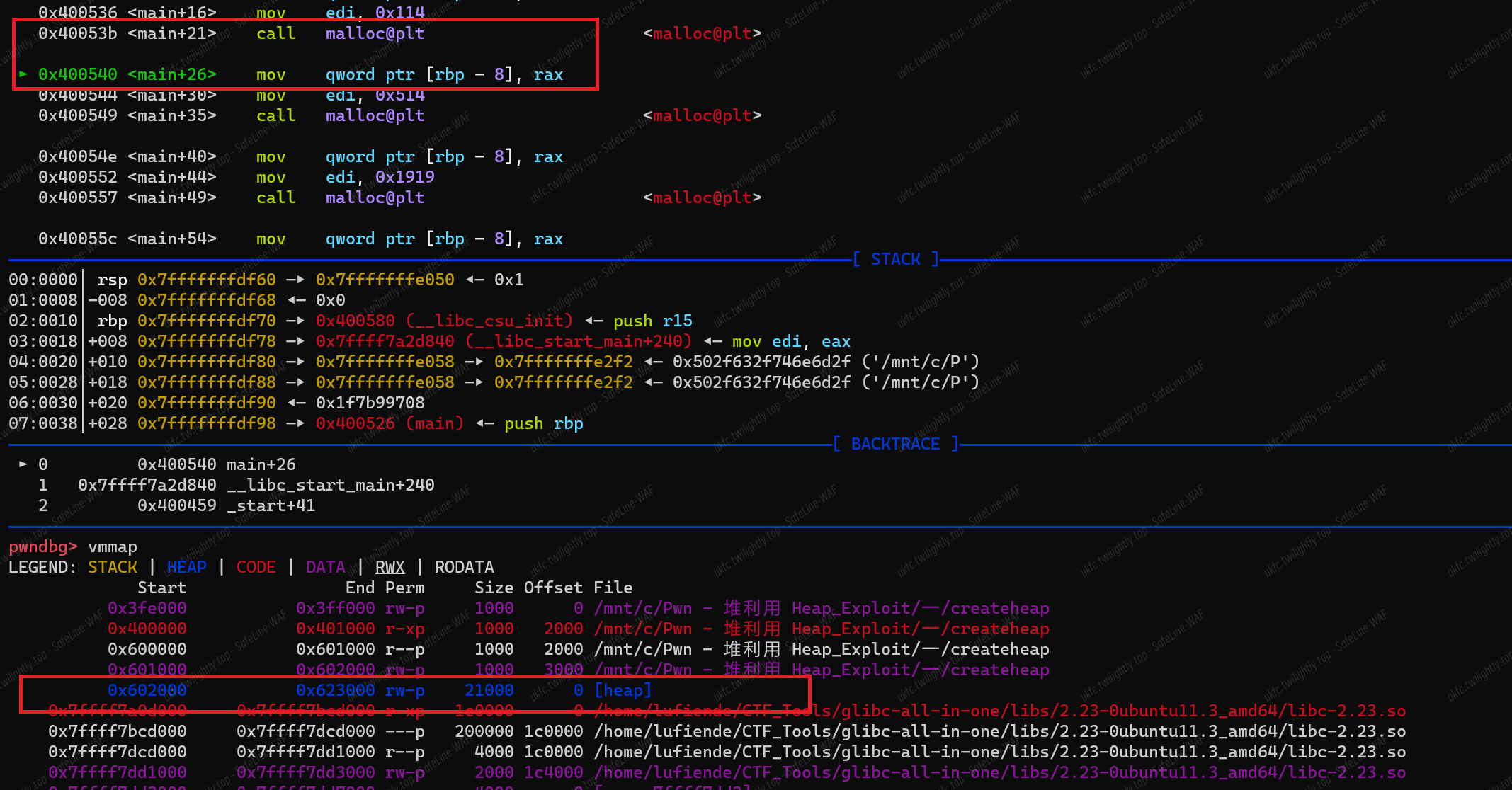The width and height of the screenshot is (1512, 790).
Task: Click the STACK label in the vmmap legend
Action: click(113, 567)
